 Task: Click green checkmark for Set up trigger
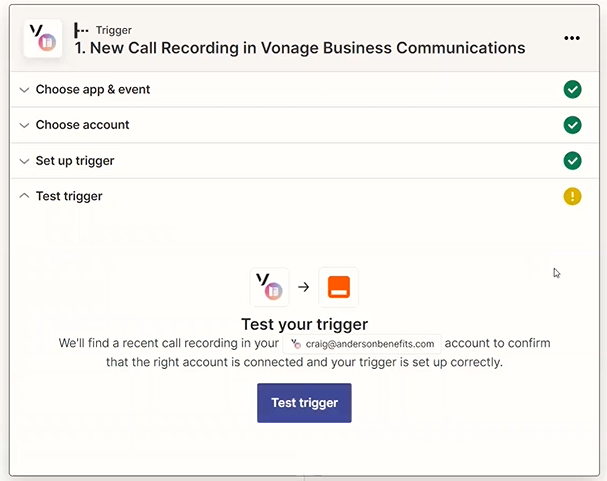(572, 161)
